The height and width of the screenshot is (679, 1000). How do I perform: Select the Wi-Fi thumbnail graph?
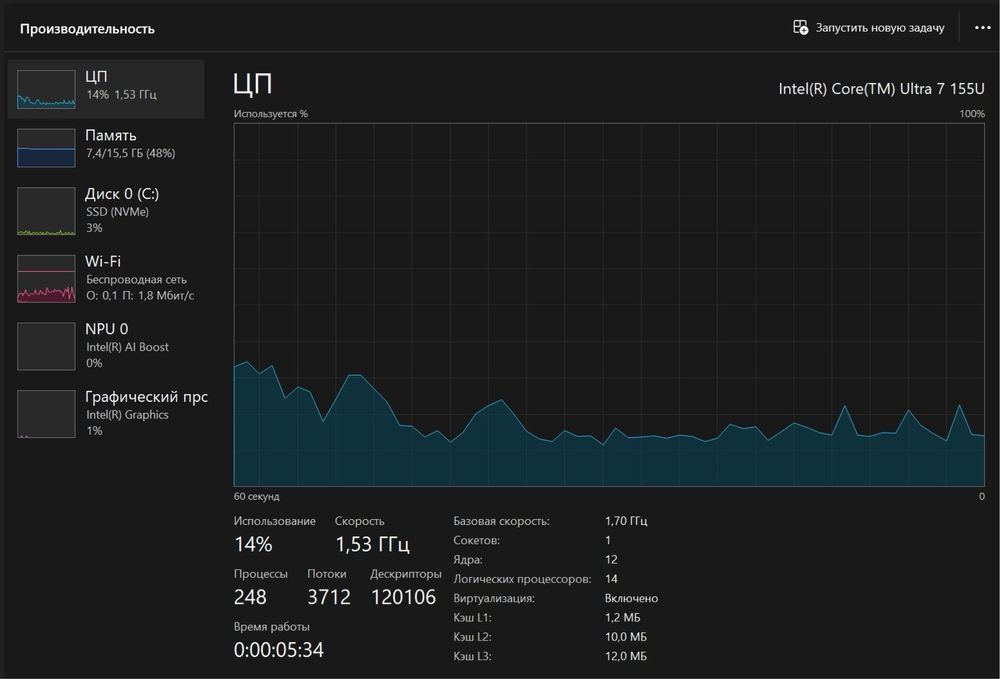point(46,279)
